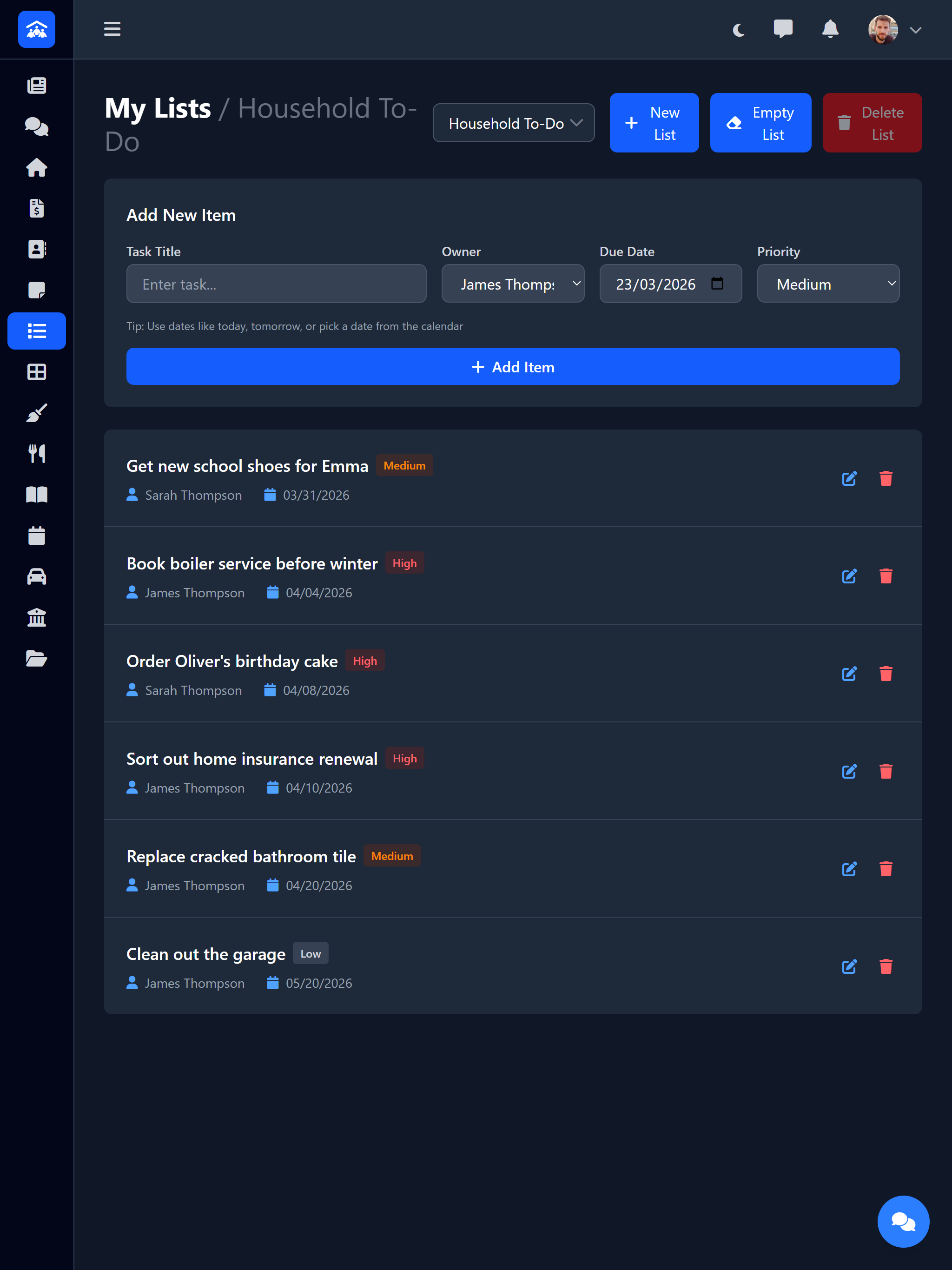Expand the Owner dropdown
Viewport: 952px width, 1270px height.
513,284
